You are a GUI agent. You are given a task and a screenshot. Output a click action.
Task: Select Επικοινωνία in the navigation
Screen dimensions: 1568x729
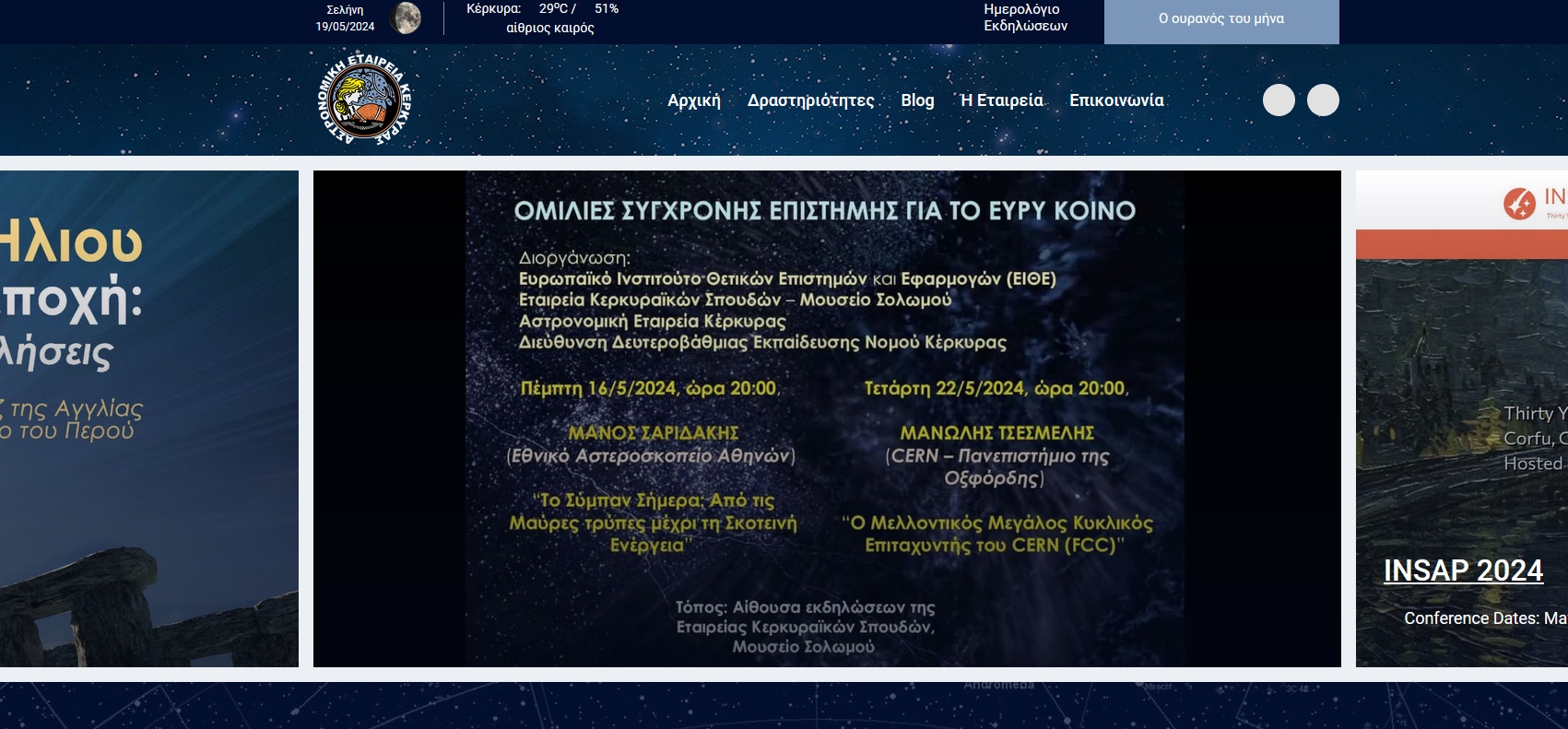pos(1116,100)
